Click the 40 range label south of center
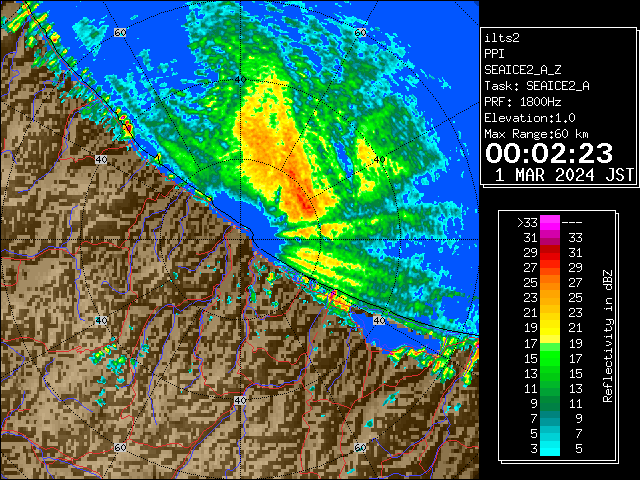 (x=240, y=400)
